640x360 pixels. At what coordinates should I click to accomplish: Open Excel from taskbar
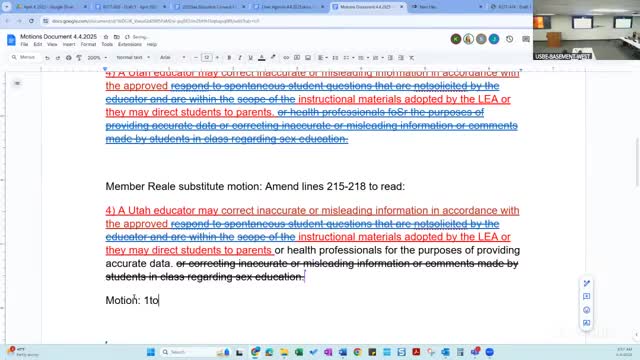(x=299, y=352)
